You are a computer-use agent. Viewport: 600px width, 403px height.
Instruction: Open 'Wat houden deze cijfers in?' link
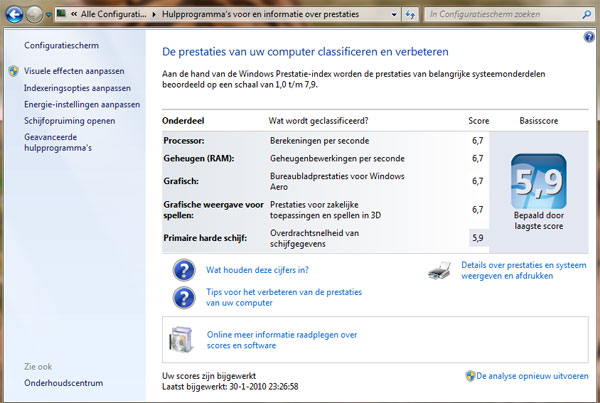coord(257,270)
